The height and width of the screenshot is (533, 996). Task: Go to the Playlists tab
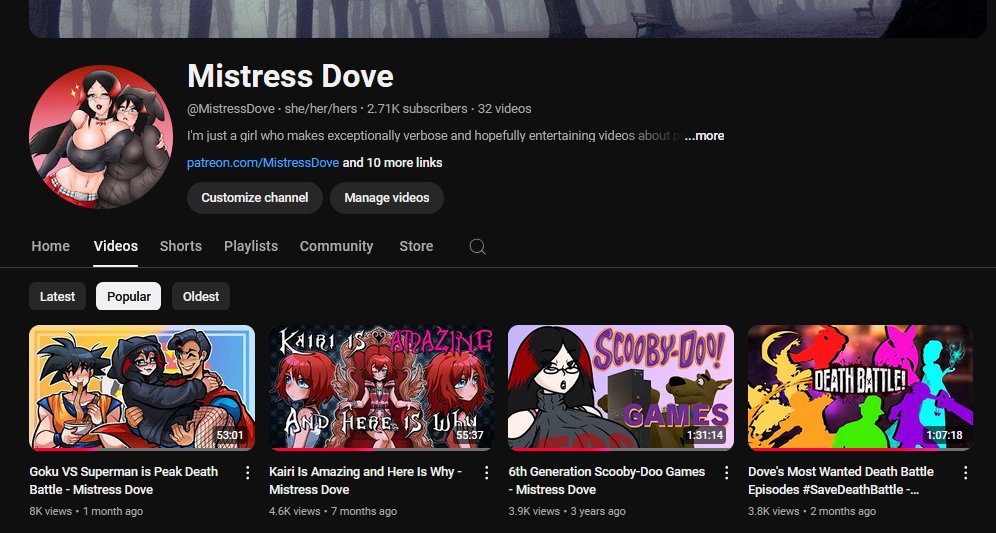tap(251, 246)
